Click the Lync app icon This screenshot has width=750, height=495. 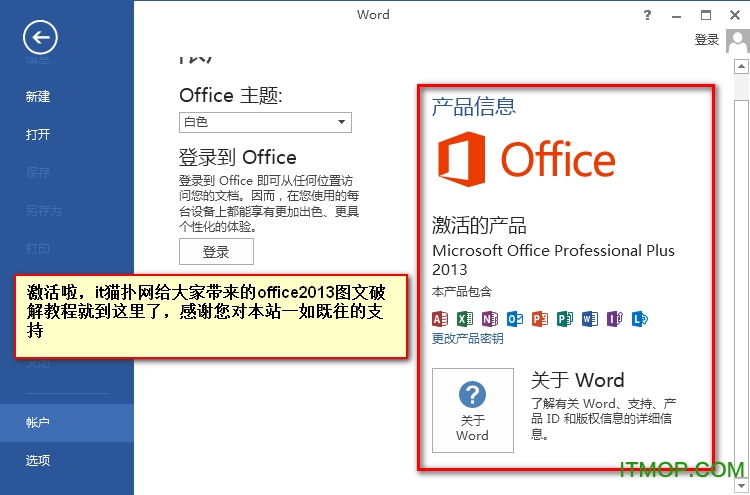(x=640, y=319)
